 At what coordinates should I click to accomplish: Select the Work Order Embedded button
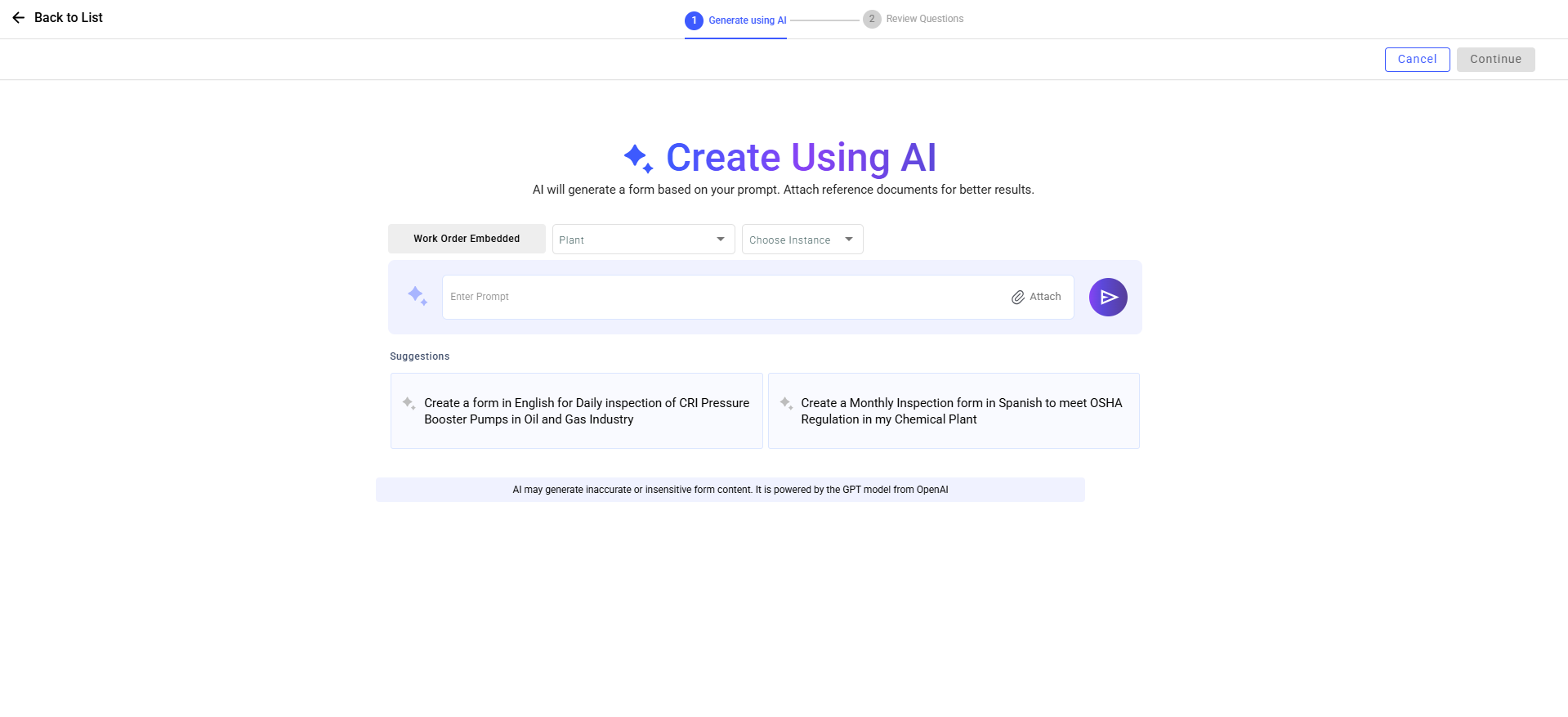pos(467,239)
